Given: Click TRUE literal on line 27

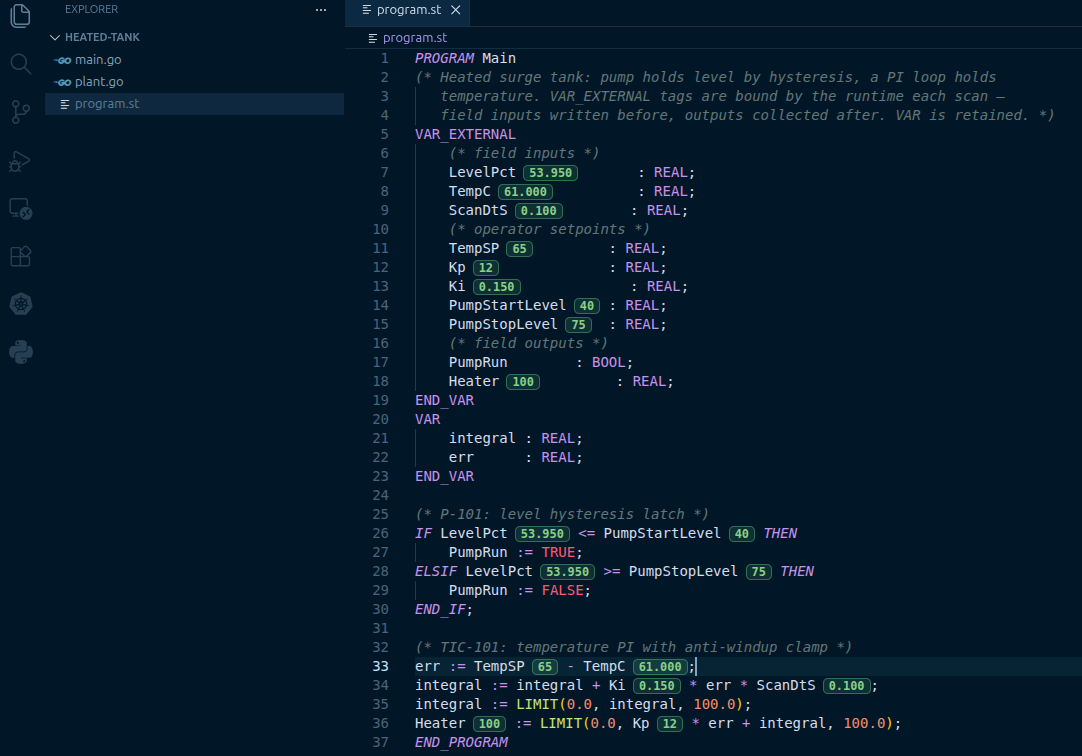Looking at the screenshot, I should 558,553.
